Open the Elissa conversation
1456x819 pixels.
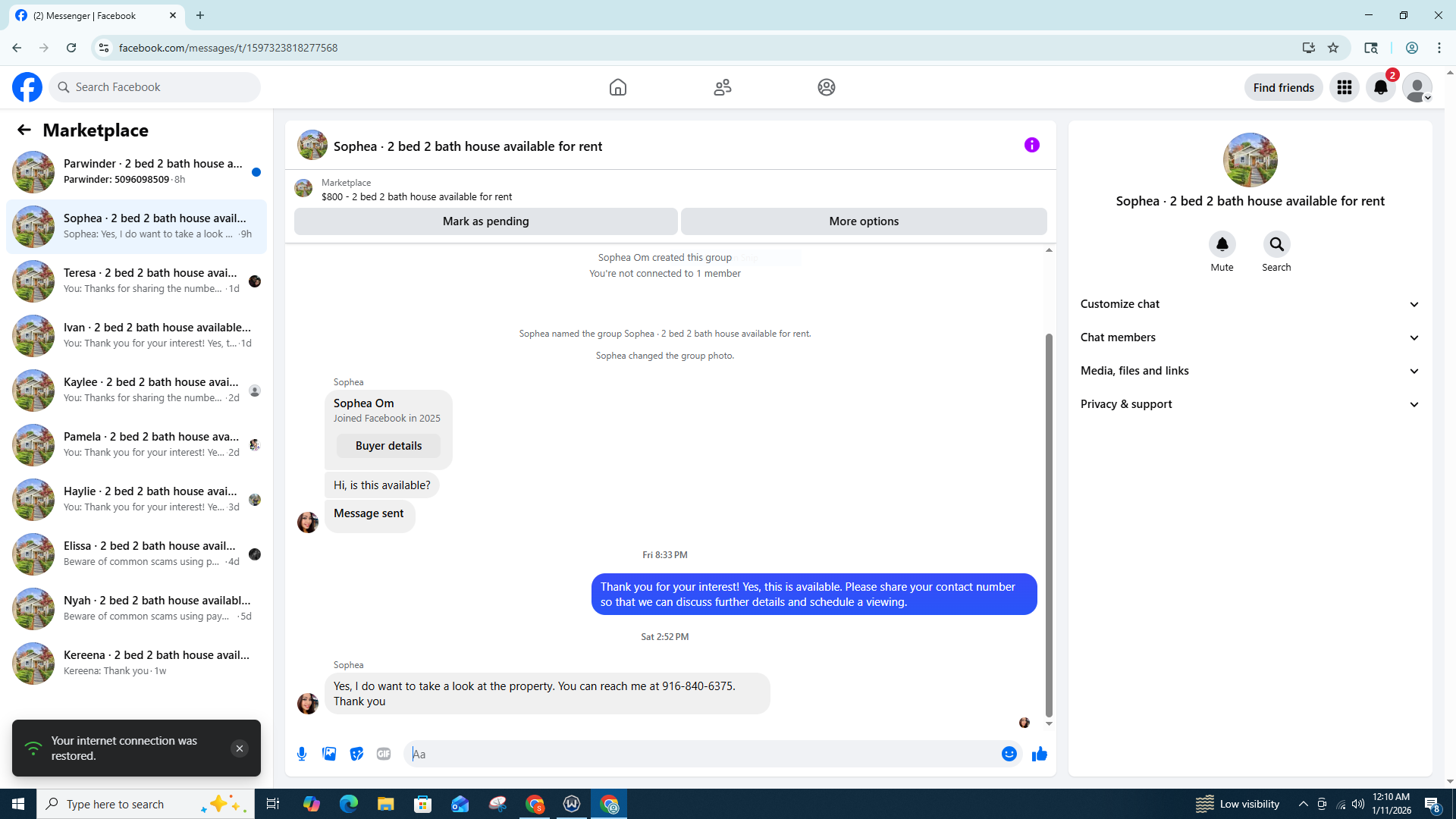tap(136, 554)
